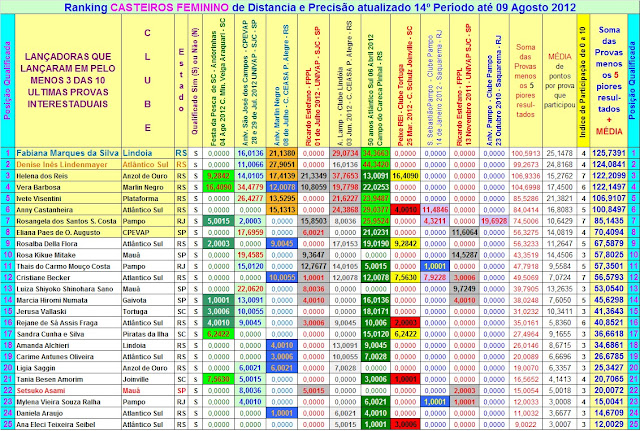
Task: Click the total value 125,7391
Action: coord(609,153)
